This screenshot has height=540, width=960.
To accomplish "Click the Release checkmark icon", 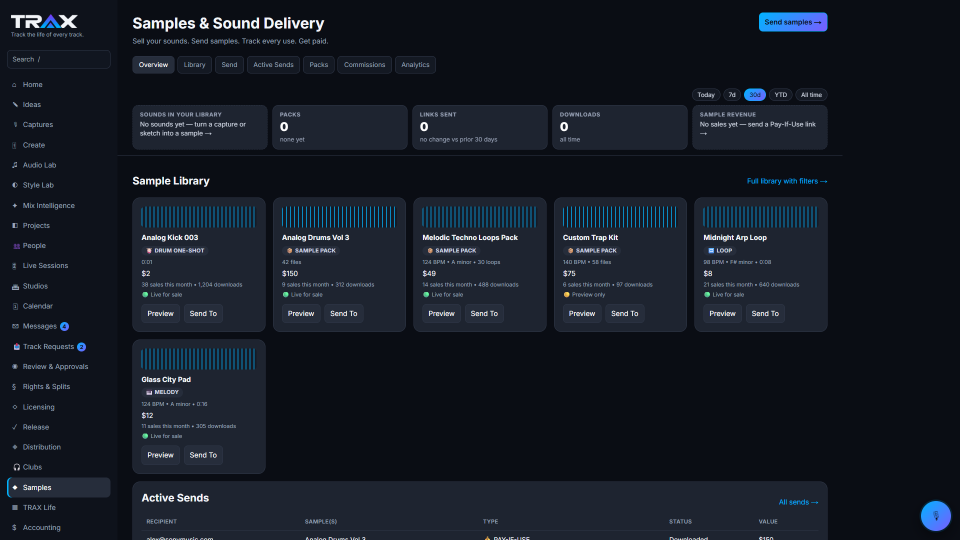I will [15, 427].
